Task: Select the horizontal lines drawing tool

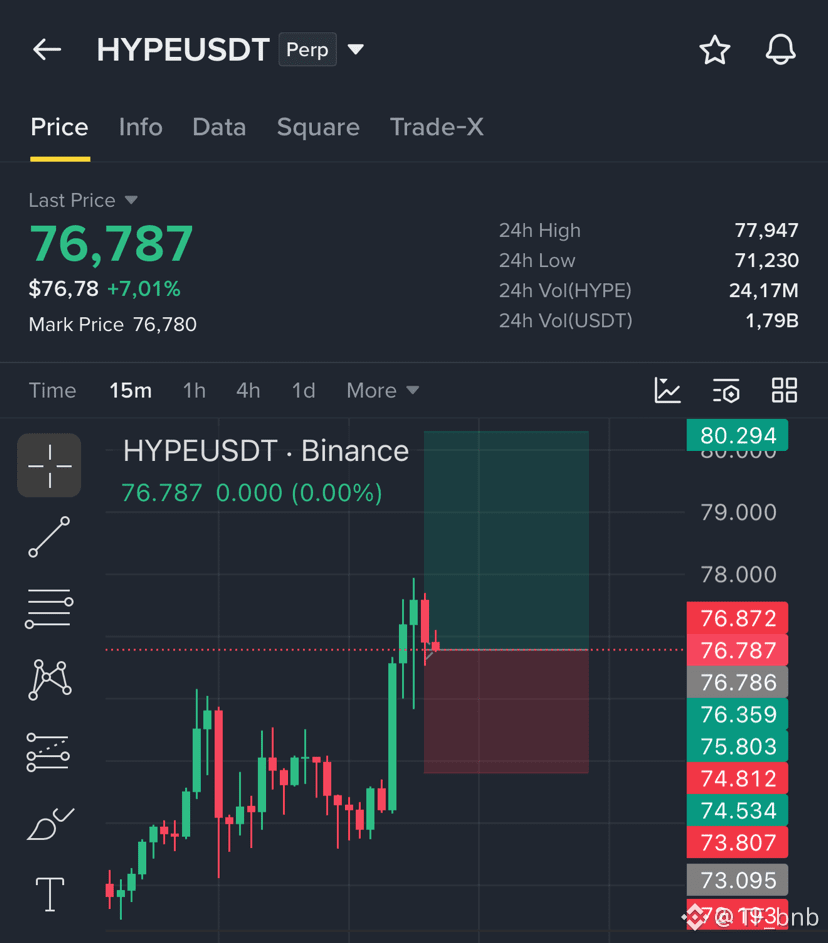Action: pos(49,608)
